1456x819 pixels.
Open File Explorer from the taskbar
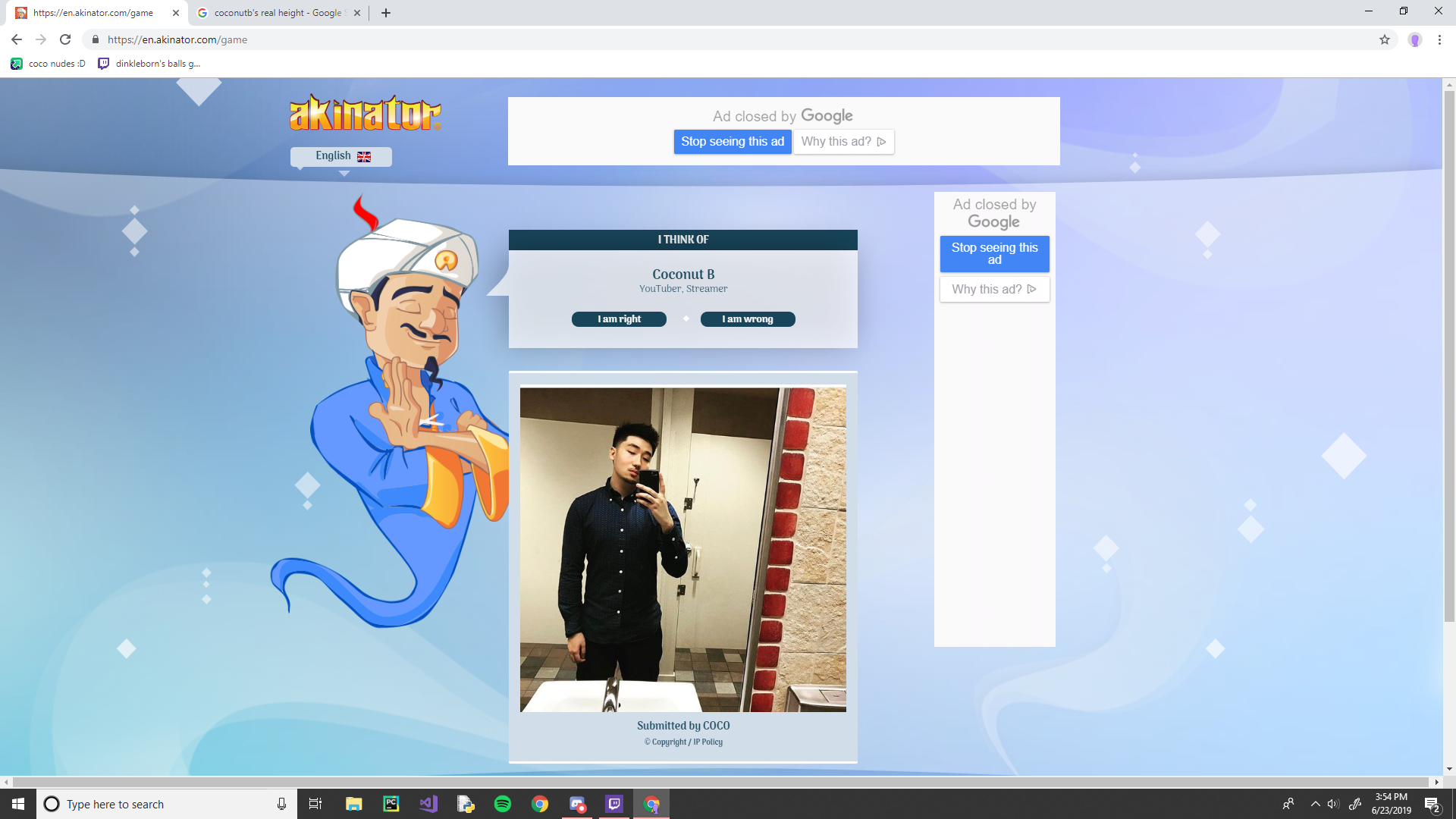[x=354, y=804]
